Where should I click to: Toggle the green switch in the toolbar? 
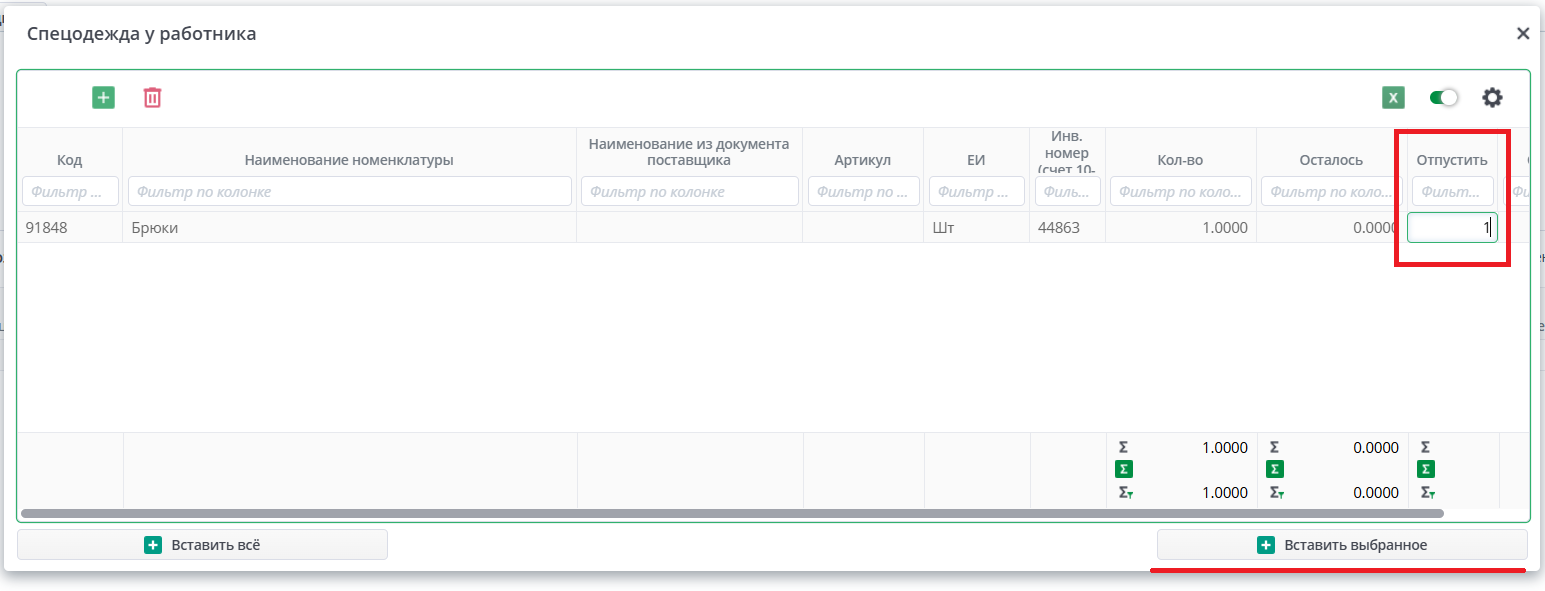coord(1444,97)
